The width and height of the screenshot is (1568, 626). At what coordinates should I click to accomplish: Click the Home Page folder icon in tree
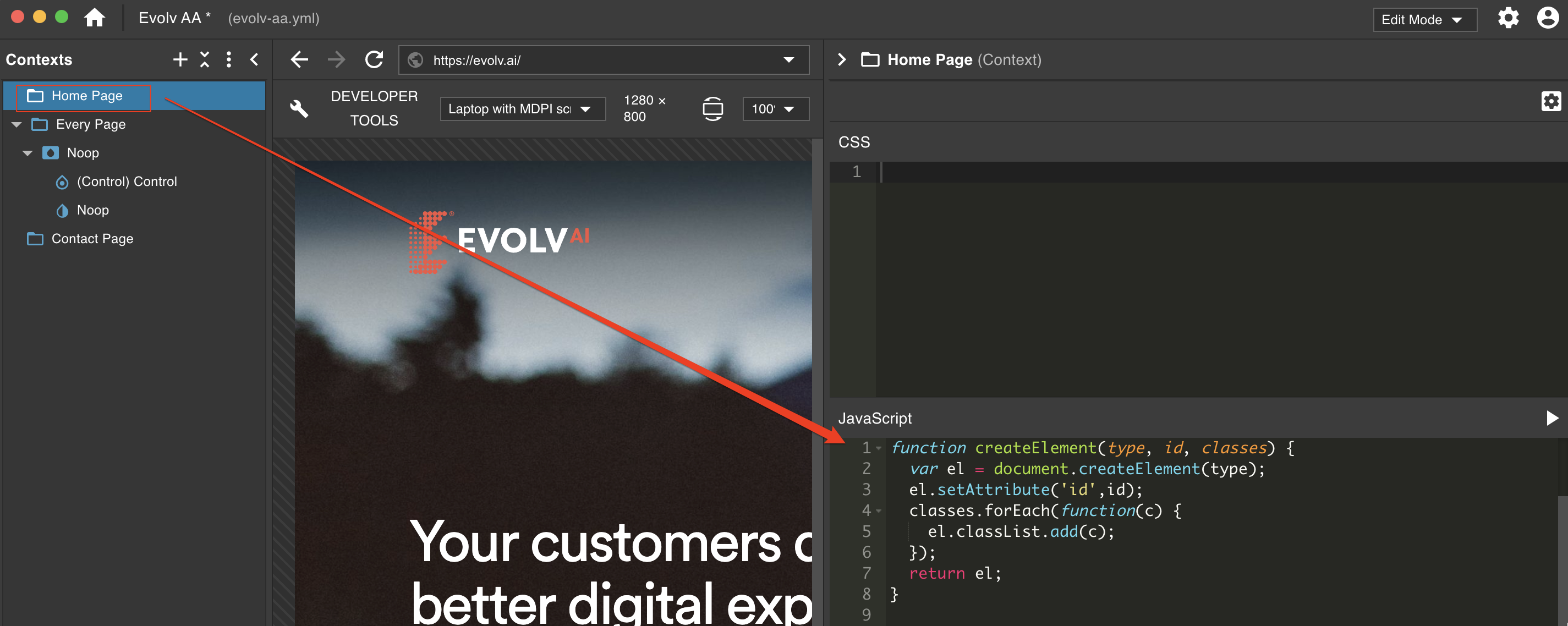click(35, 96)
